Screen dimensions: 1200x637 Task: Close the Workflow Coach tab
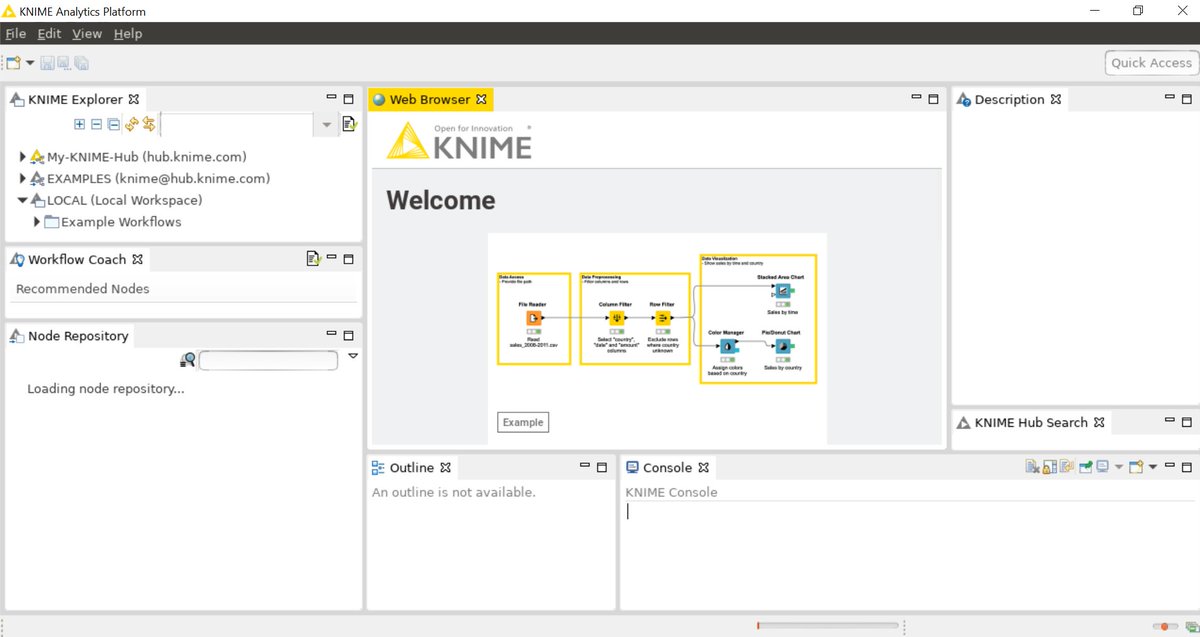point(138,259)
